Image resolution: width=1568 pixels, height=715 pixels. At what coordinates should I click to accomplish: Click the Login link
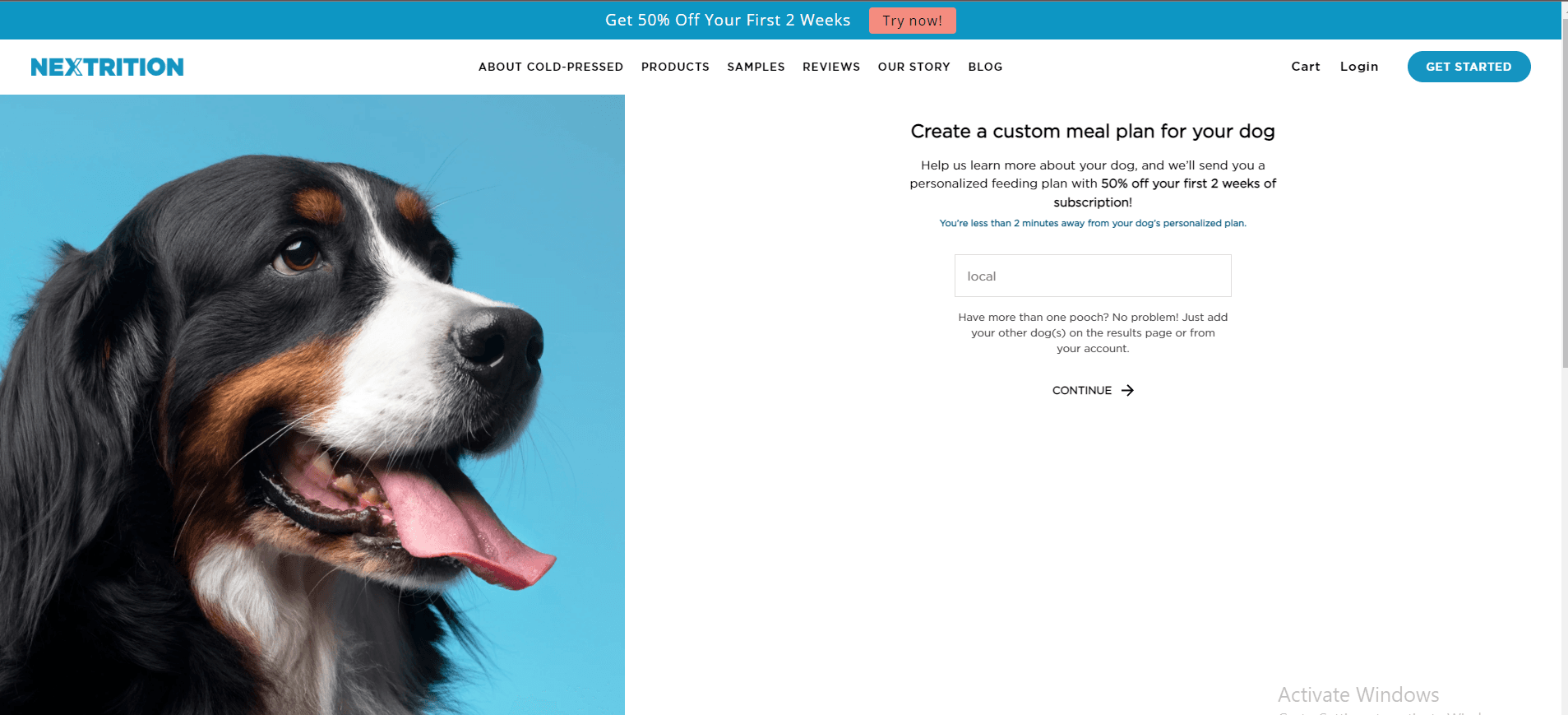(x=1359, y=67)
